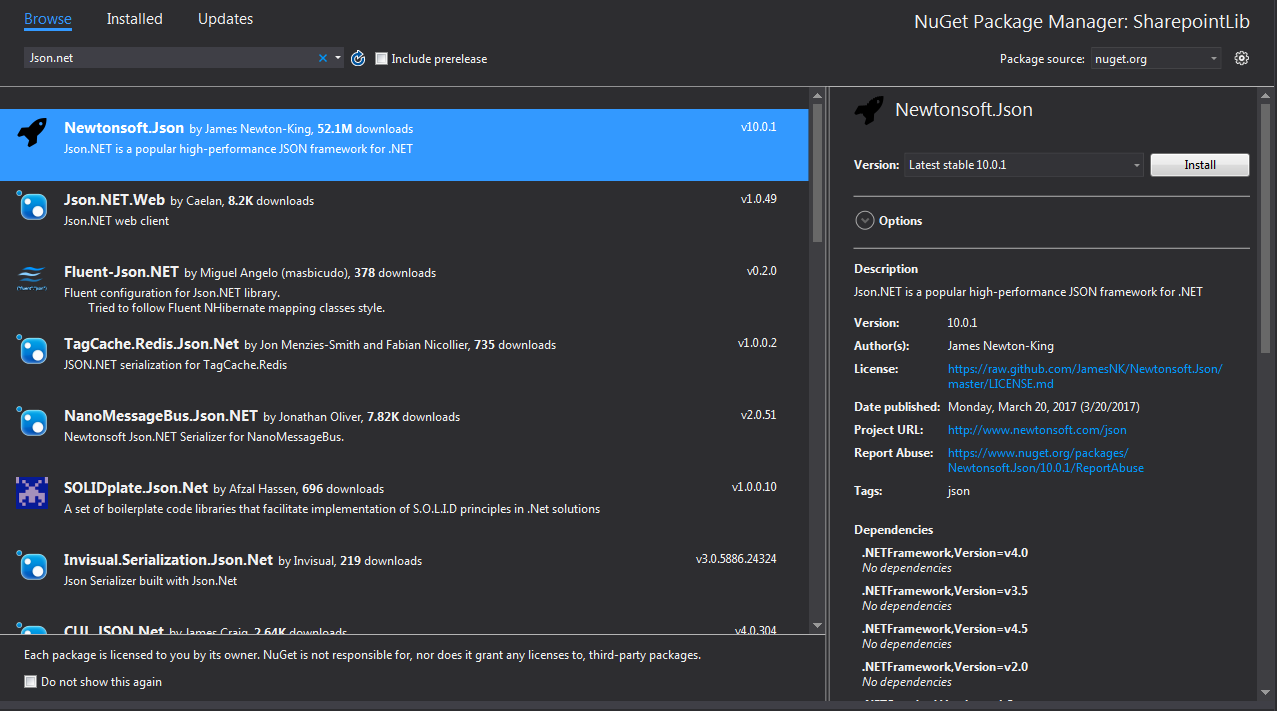Click the Invisual.Serialization.Json.Net package icon
The width and height of the screenshot is (1277, 711).
pos(33,566)
